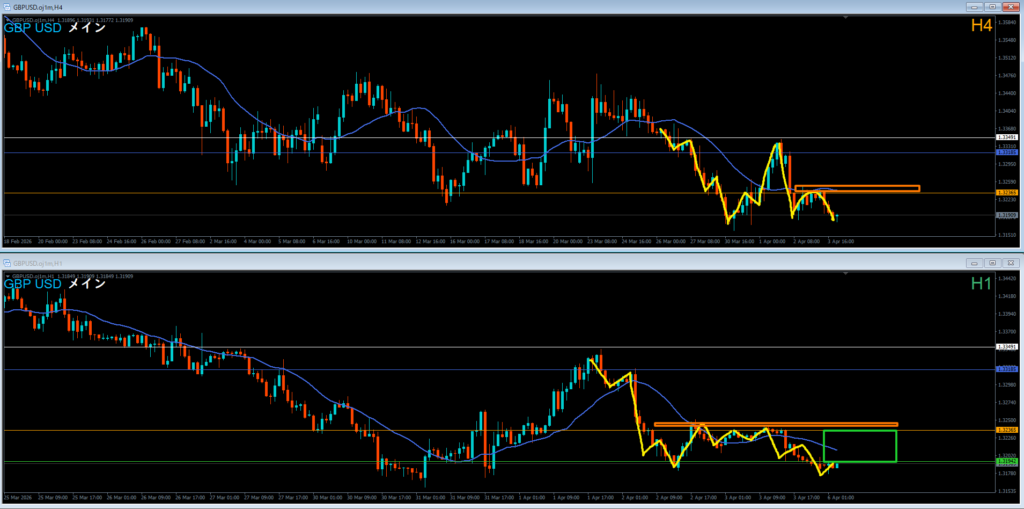Click the H4 chart window icon
Image resolution: width=1024 pixels, height=509 pixels.
coord(8,6)
